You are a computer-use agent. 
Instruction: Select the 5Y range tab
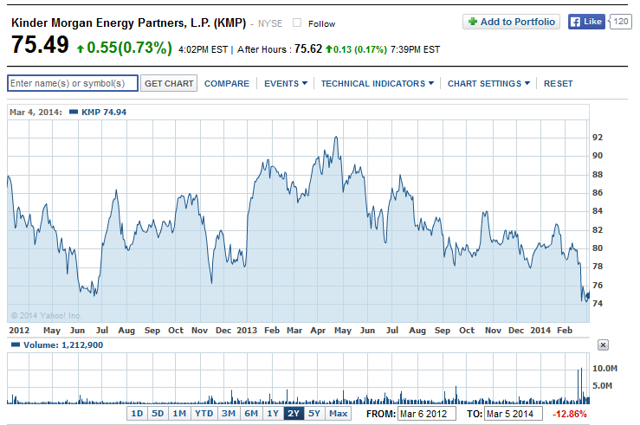coord(314,414)
